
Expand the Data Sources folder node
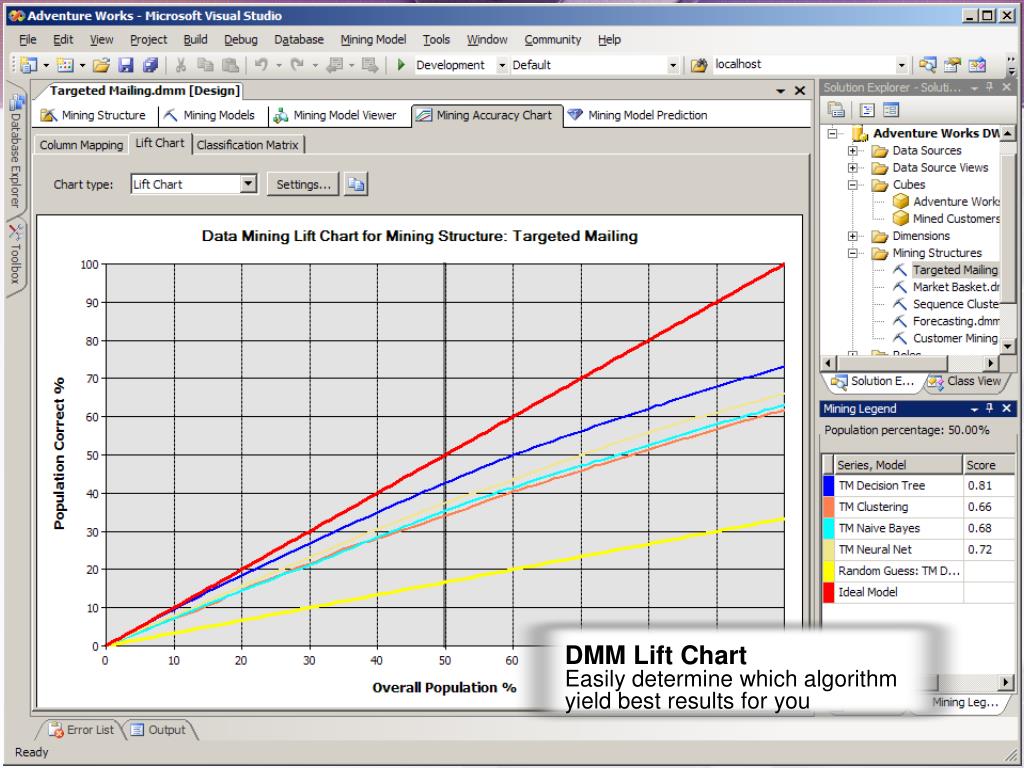[x=853, y=151]
